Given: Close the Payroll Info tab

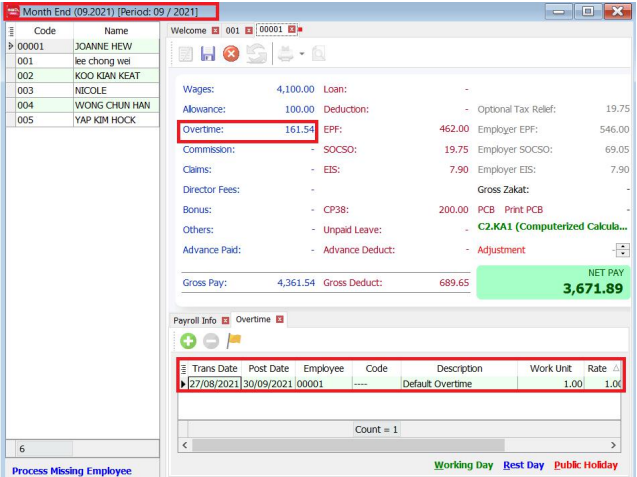Looking at the screenshot, I should [225, 321].
